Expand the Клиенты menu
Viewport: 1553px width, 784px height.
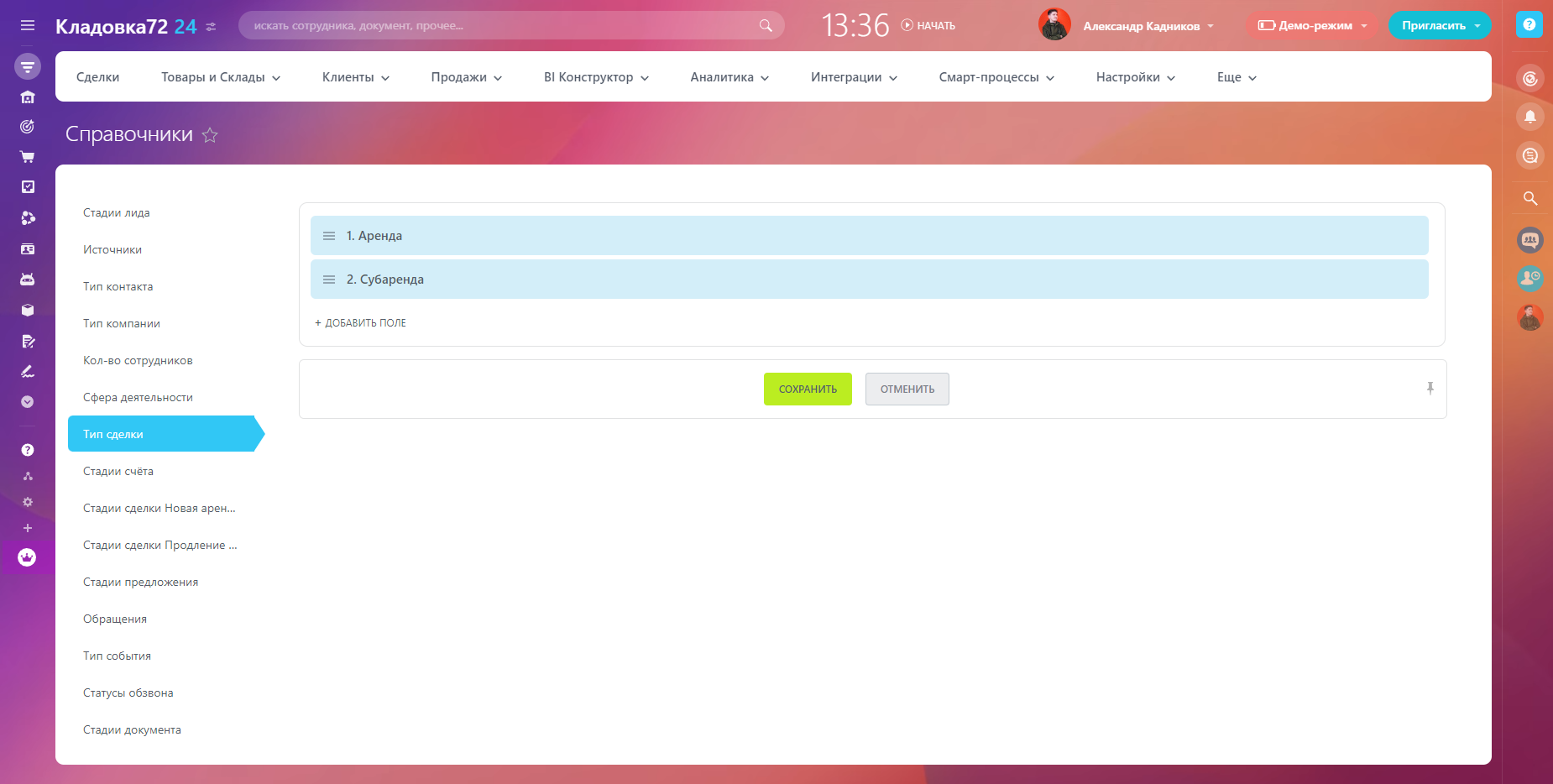[x=356, y=77]
